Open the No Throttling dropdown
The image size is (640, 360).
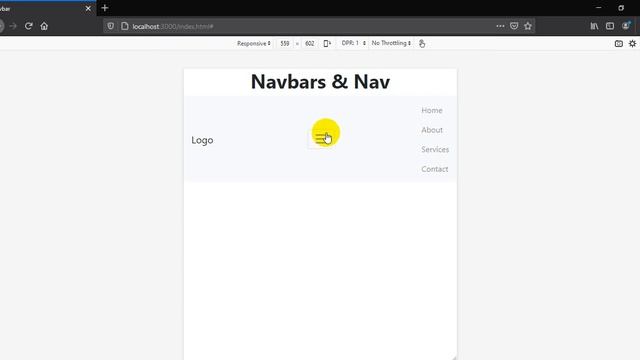pos(391,43)
